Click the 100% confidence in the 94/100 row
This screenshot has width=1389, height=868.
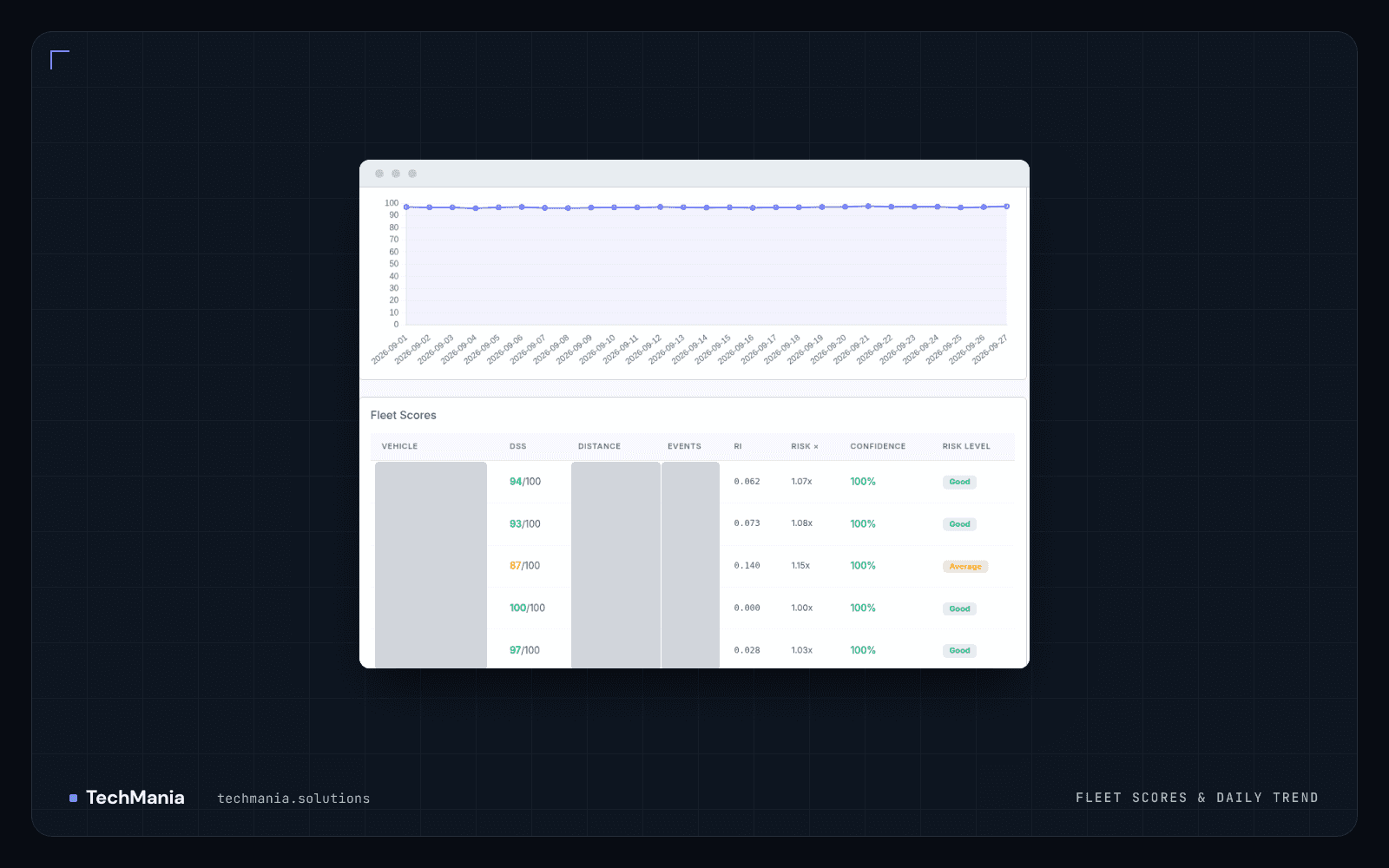pos(863,482)
